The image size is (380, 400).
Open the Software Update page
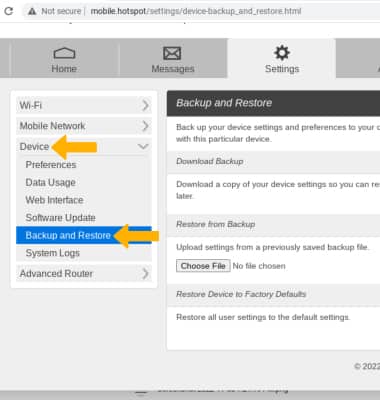pos(61,218)
